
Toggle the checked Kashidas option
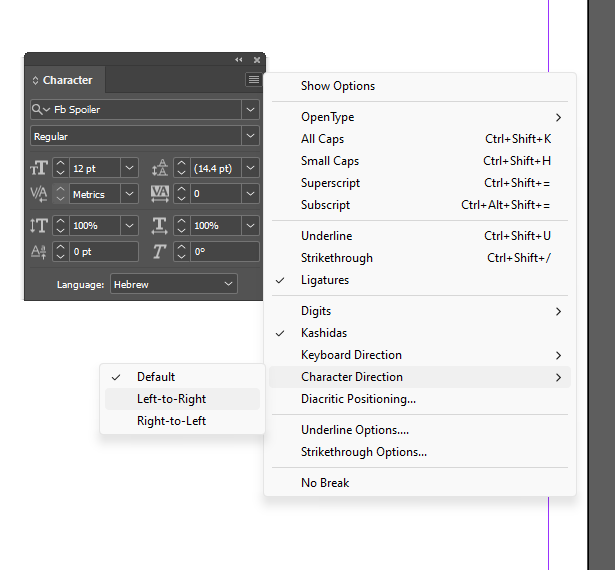point(324,333)
